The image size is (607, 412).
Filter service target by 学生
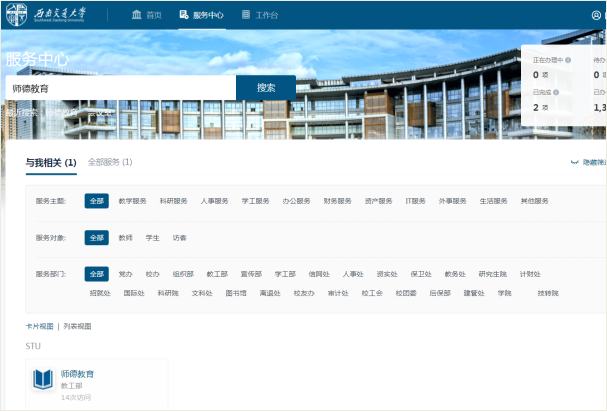pos(152,238)
